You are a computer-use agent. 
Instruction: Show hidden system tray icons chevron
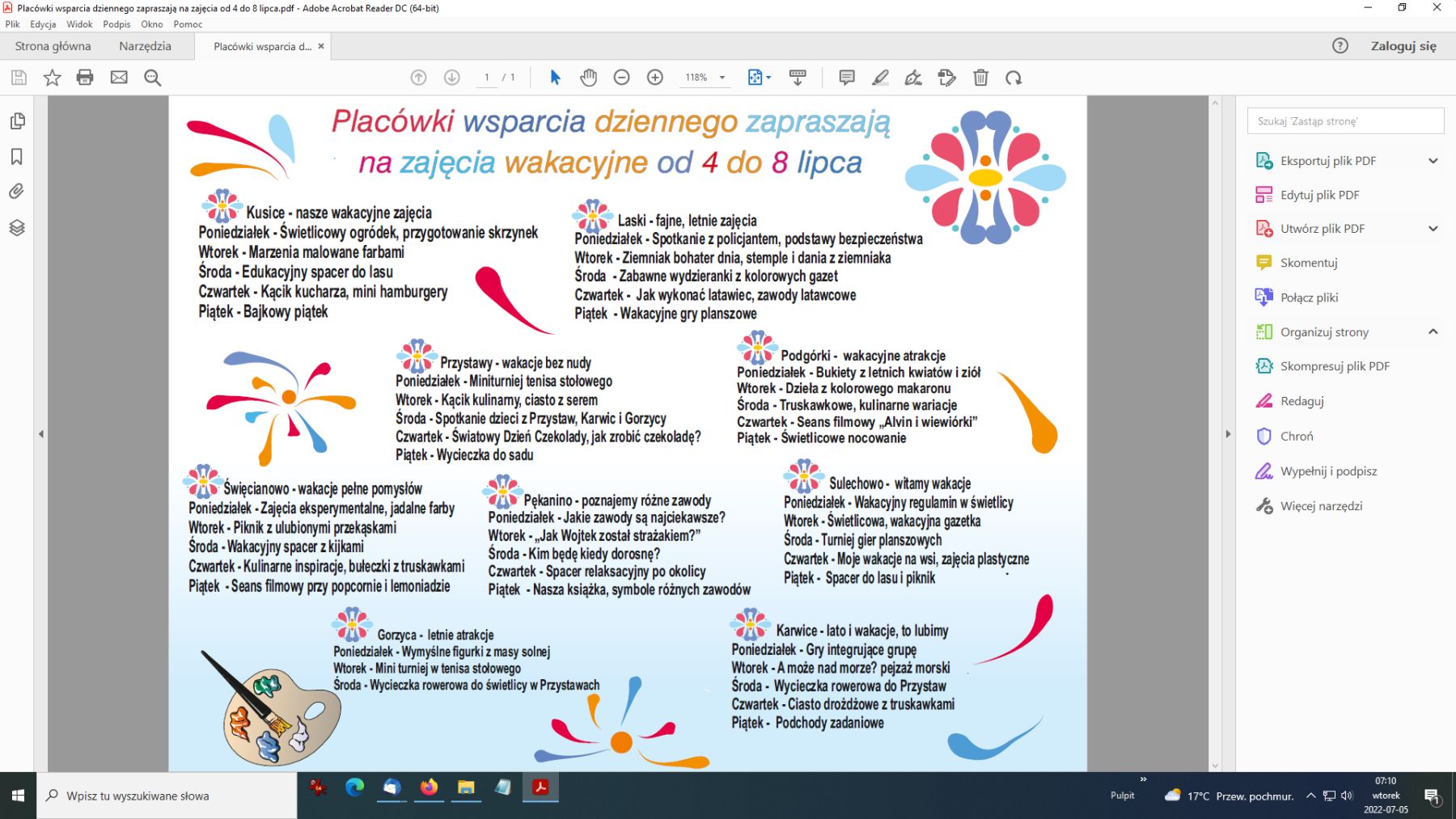point(1311,796)
